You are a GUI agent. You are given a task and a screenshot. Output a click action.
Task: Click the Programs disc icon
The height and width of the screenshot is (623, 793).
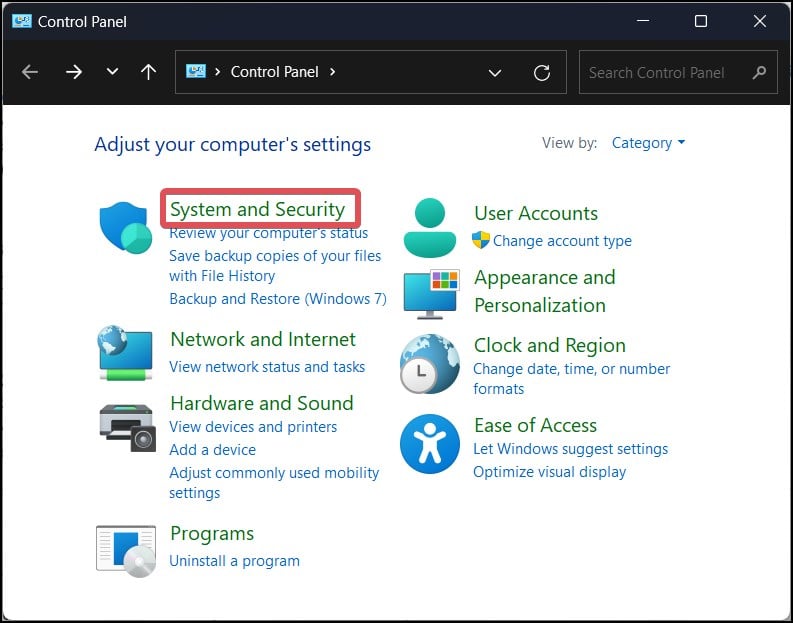(x=126, y=550)
